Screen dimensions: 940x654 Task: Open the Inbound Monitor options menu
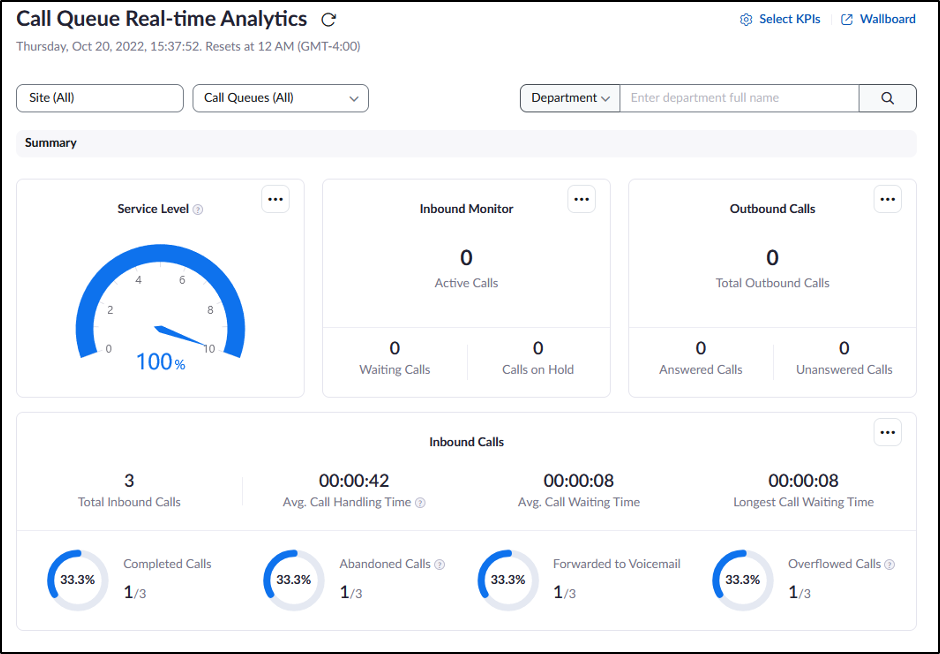click(581, 199)
